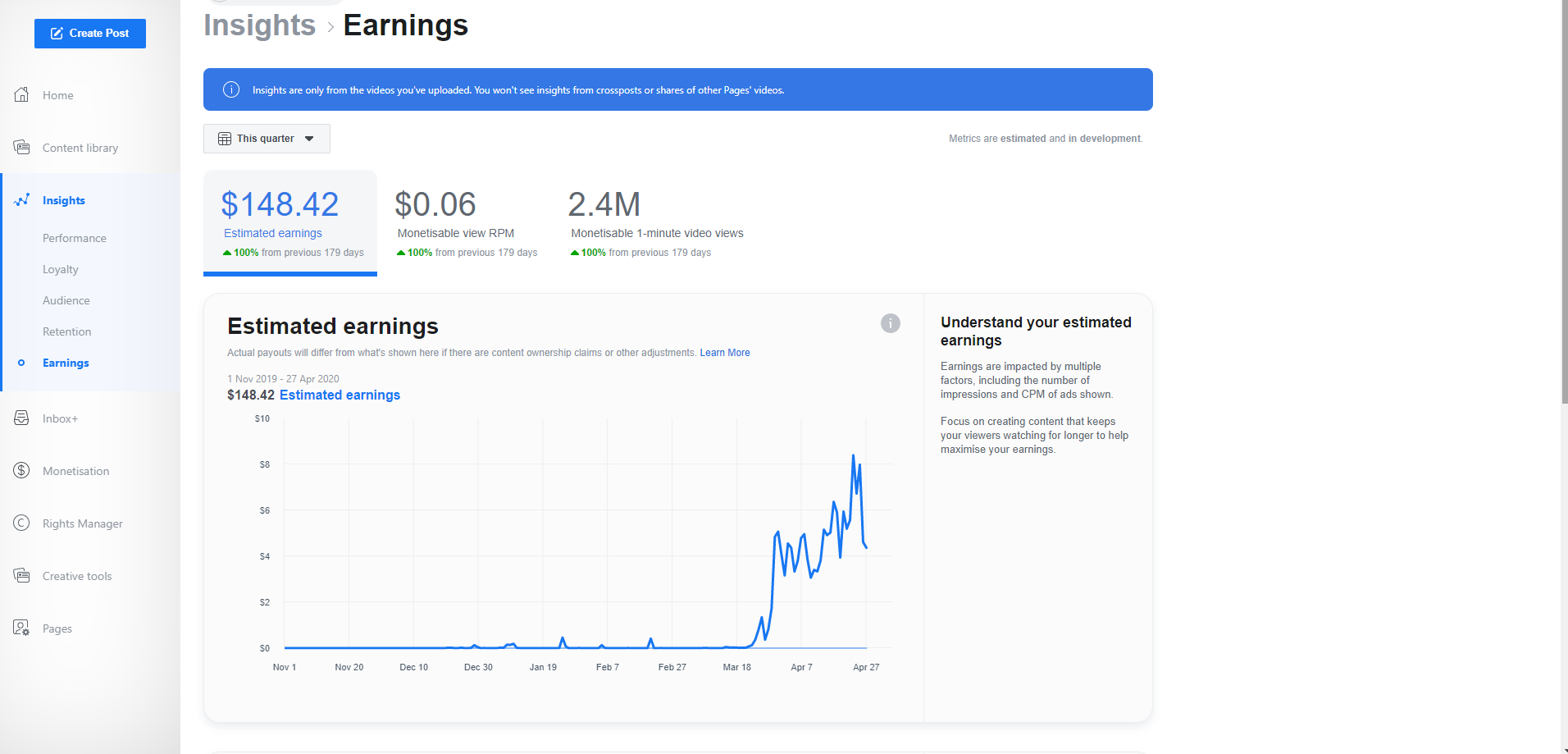This screenshot has width=1568, height=754.
Task: Click the Earnings page title
Action: (x=406, y=25)
